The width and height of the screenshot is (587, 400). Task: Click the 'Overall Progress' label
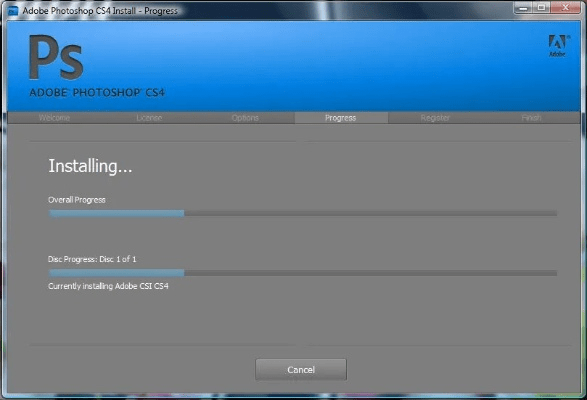pyautogui.click(x=77, y=200)
